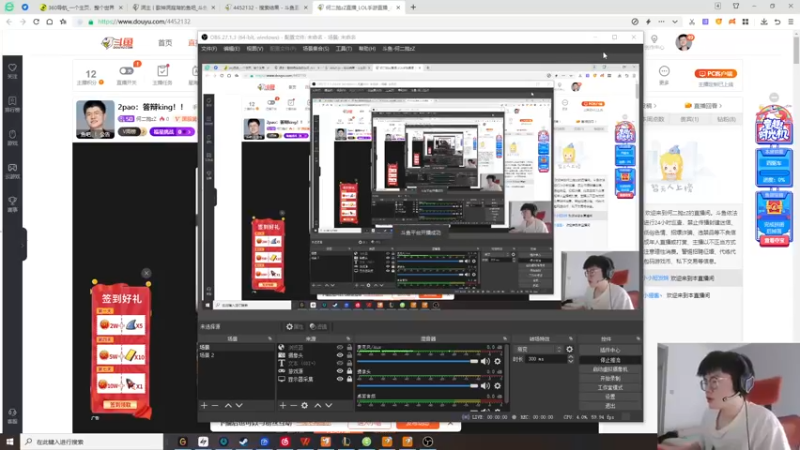Open the Scene Collection menu in OBS
This screenshot has width=800, height=450.
click(315, 49)
